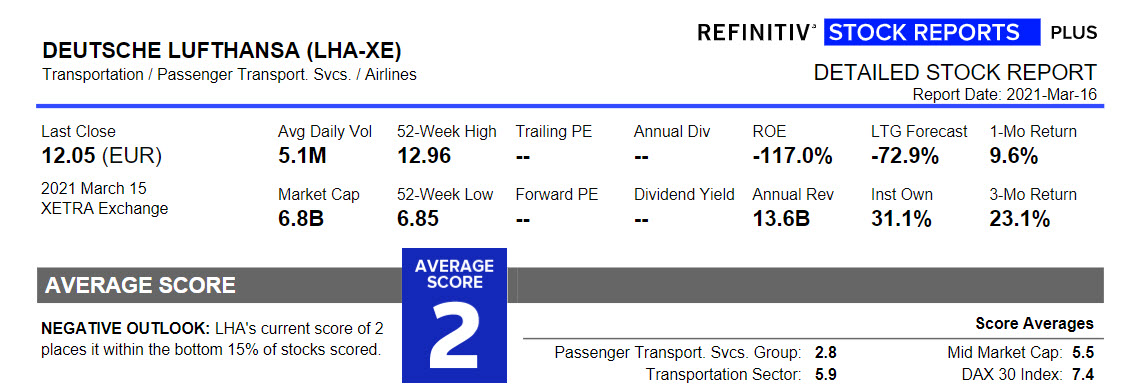Select the 52-Week Low value 6.85

(418, 218)
